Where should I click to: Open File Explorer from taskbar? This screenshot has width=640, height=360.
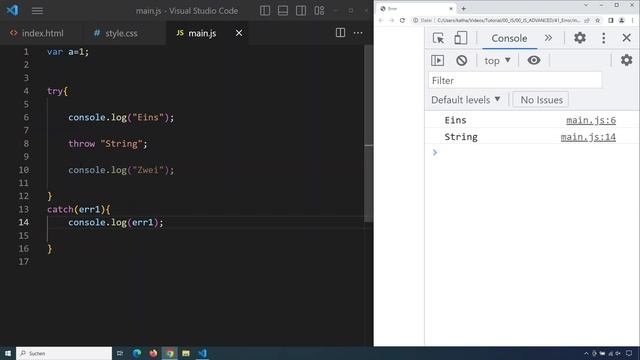click(x=186, y=353)
